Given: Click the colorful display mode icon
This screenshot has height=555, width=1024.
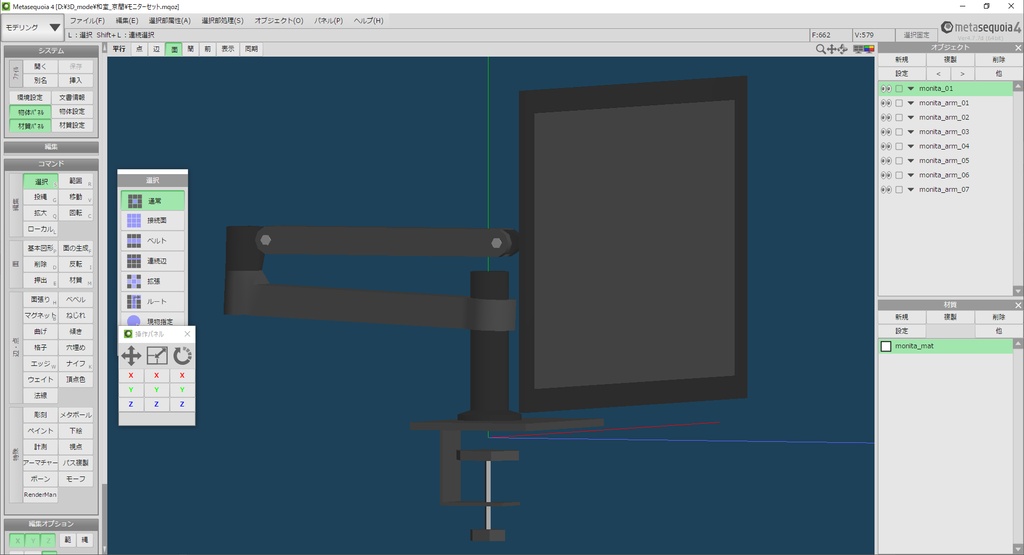Looking at the screenshot, I should (869, 49).
